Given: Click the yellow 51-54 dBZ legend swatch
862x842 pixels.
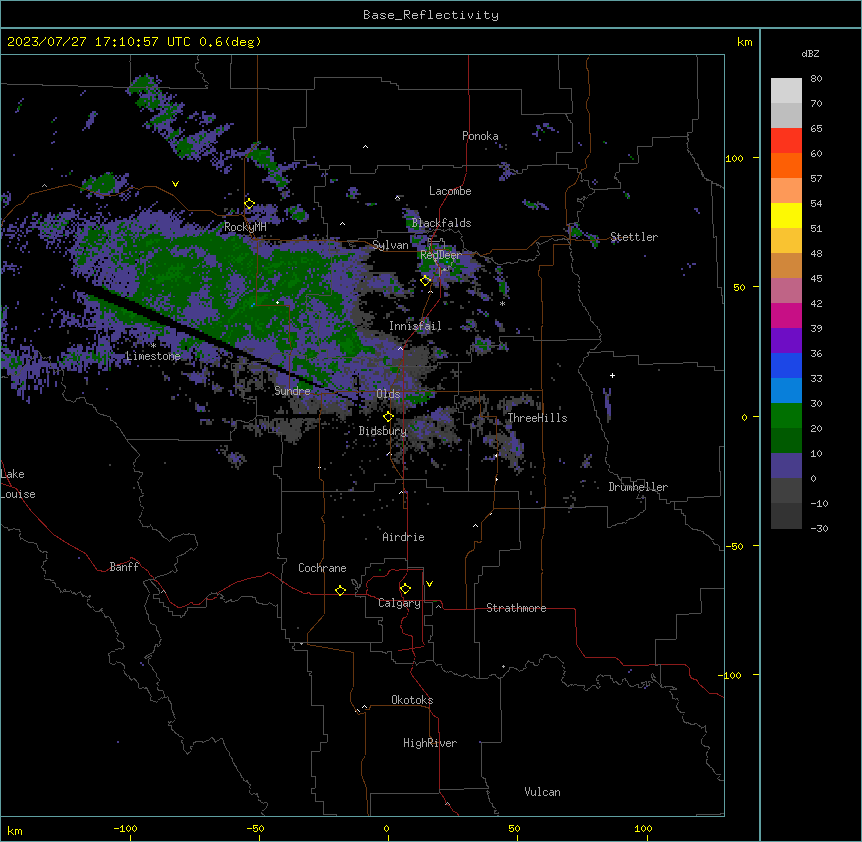Looking at the screenshot, I should 786,216.
